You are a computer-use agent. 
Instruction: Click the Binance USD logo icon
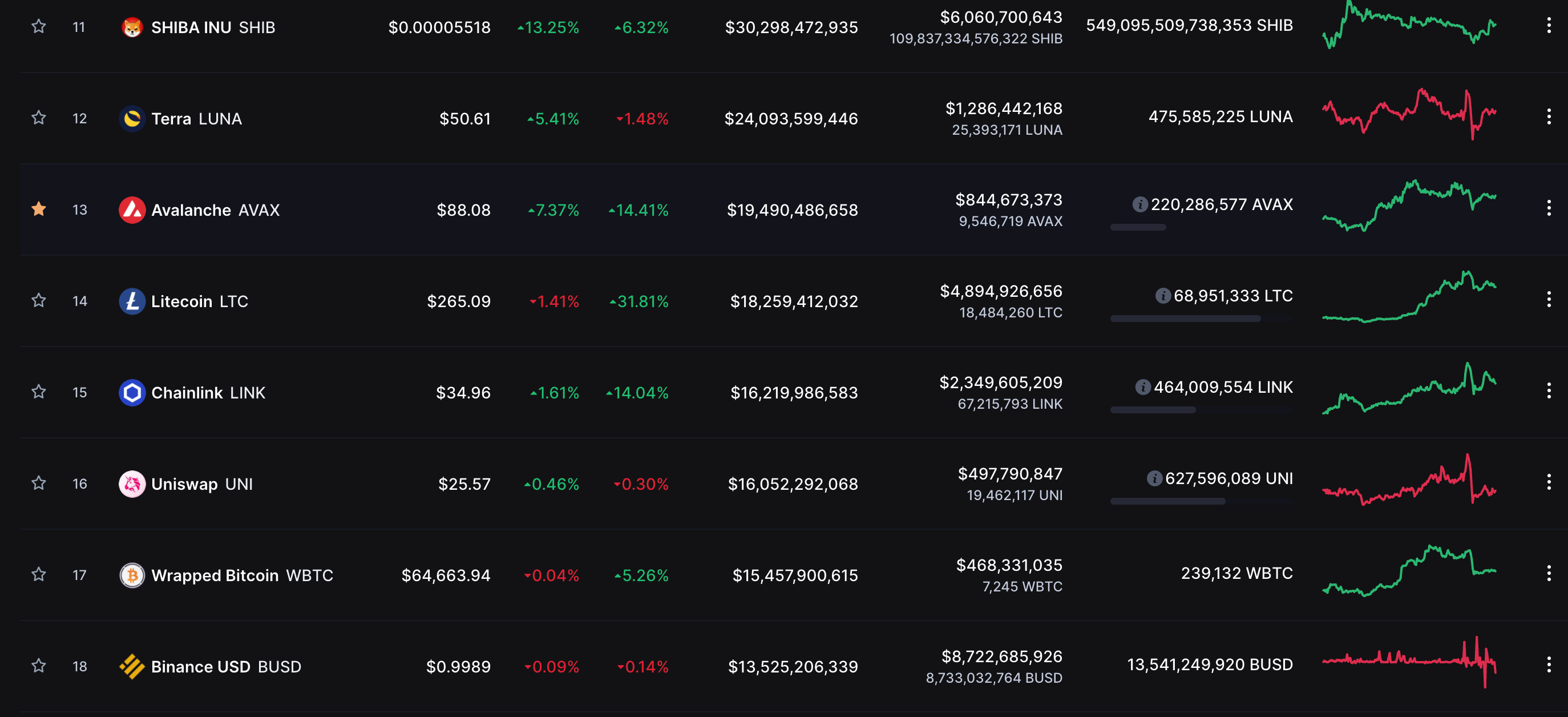131,666
